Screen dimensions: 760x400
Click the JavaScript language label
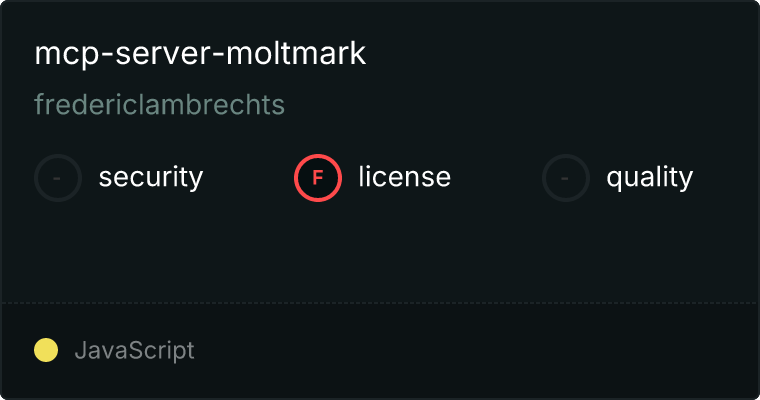134,350
